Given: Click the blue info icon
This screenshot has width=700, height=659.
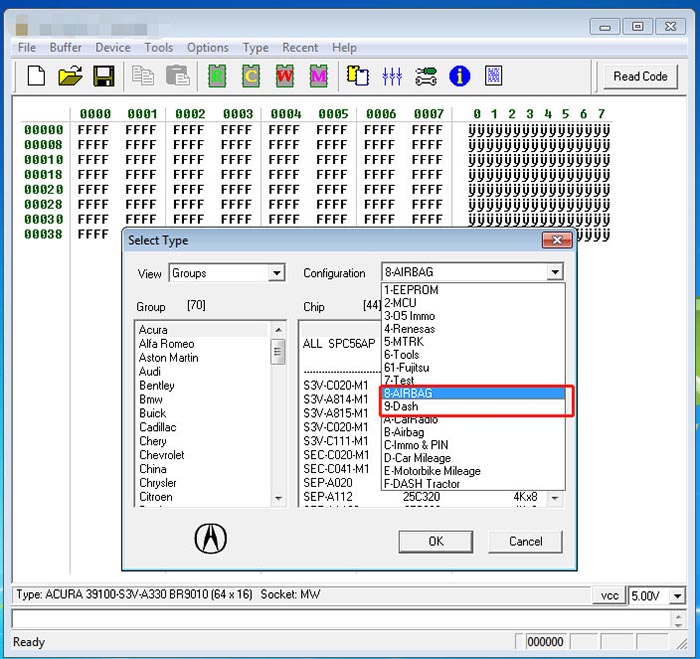Looking at the screenshot, I should (x=460, y=76).
